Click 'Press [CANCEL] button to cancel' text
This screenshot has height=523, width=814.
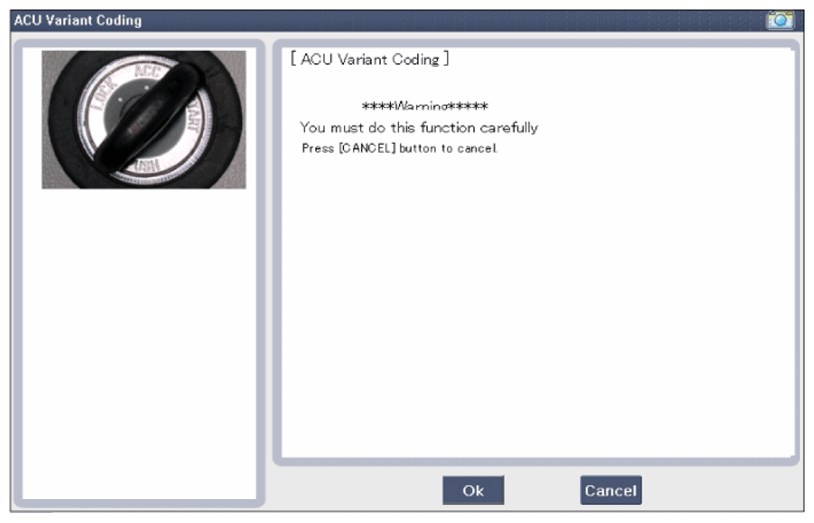tap(399, 148)
